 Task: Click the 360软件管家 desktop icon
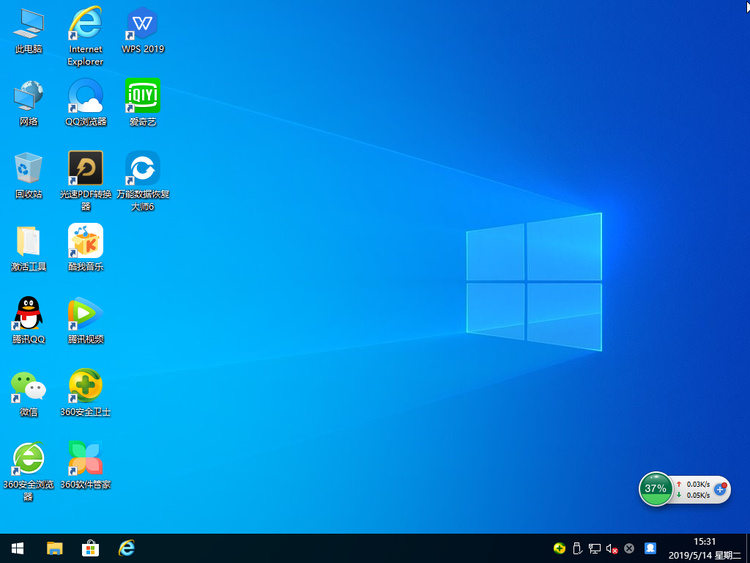point(85,459)
